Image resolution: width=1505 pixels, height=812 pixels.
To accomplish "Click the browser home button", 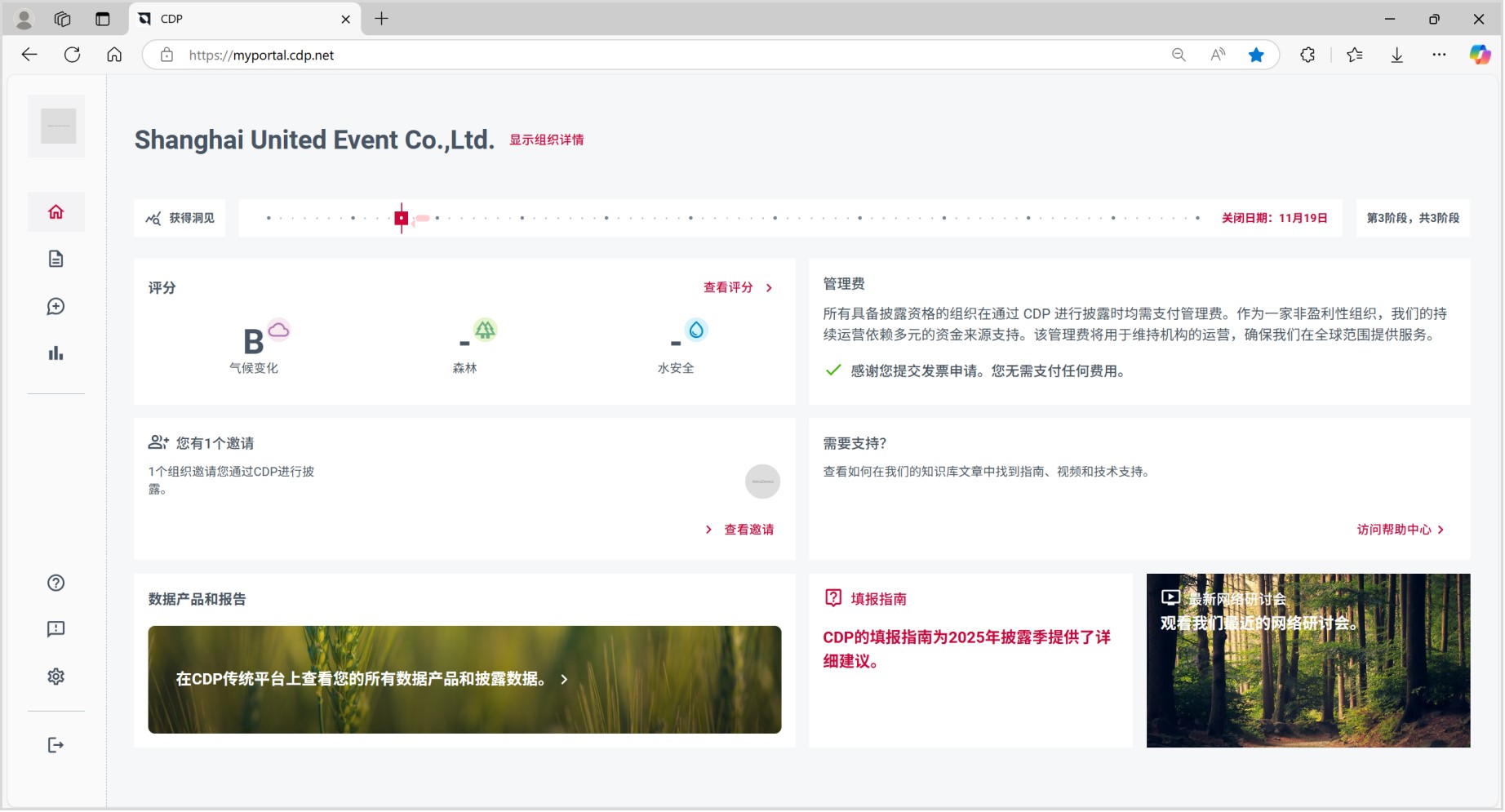I will [114, 55].
